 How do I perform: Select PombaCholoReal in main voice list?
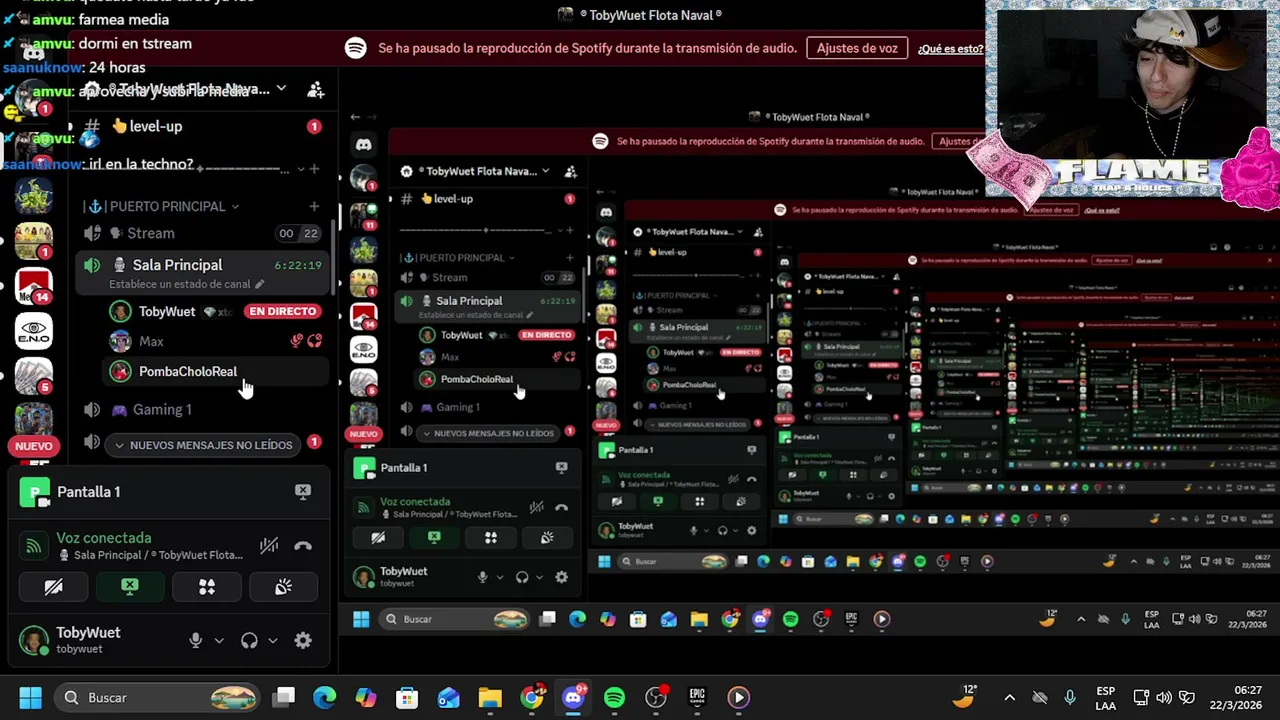pos(216,371)
